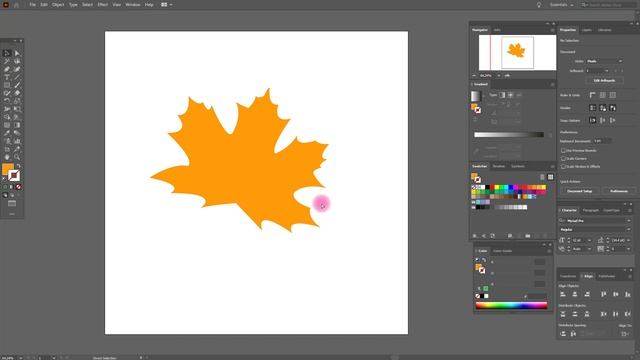This screenshot has width=640, height=360.
Task: Select the Line Segment tool
Action: pos(17,77)
